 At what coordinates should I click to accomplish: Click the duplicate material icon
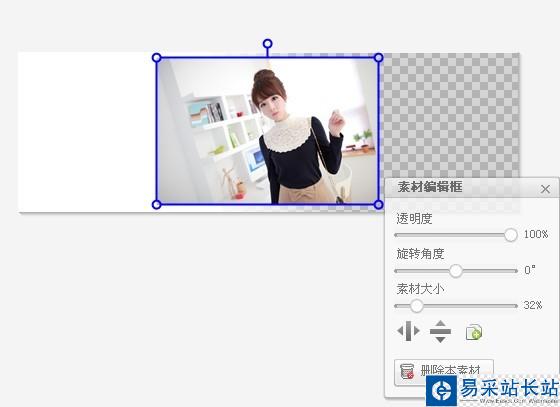pyautogui.click(x=474, y=332)
